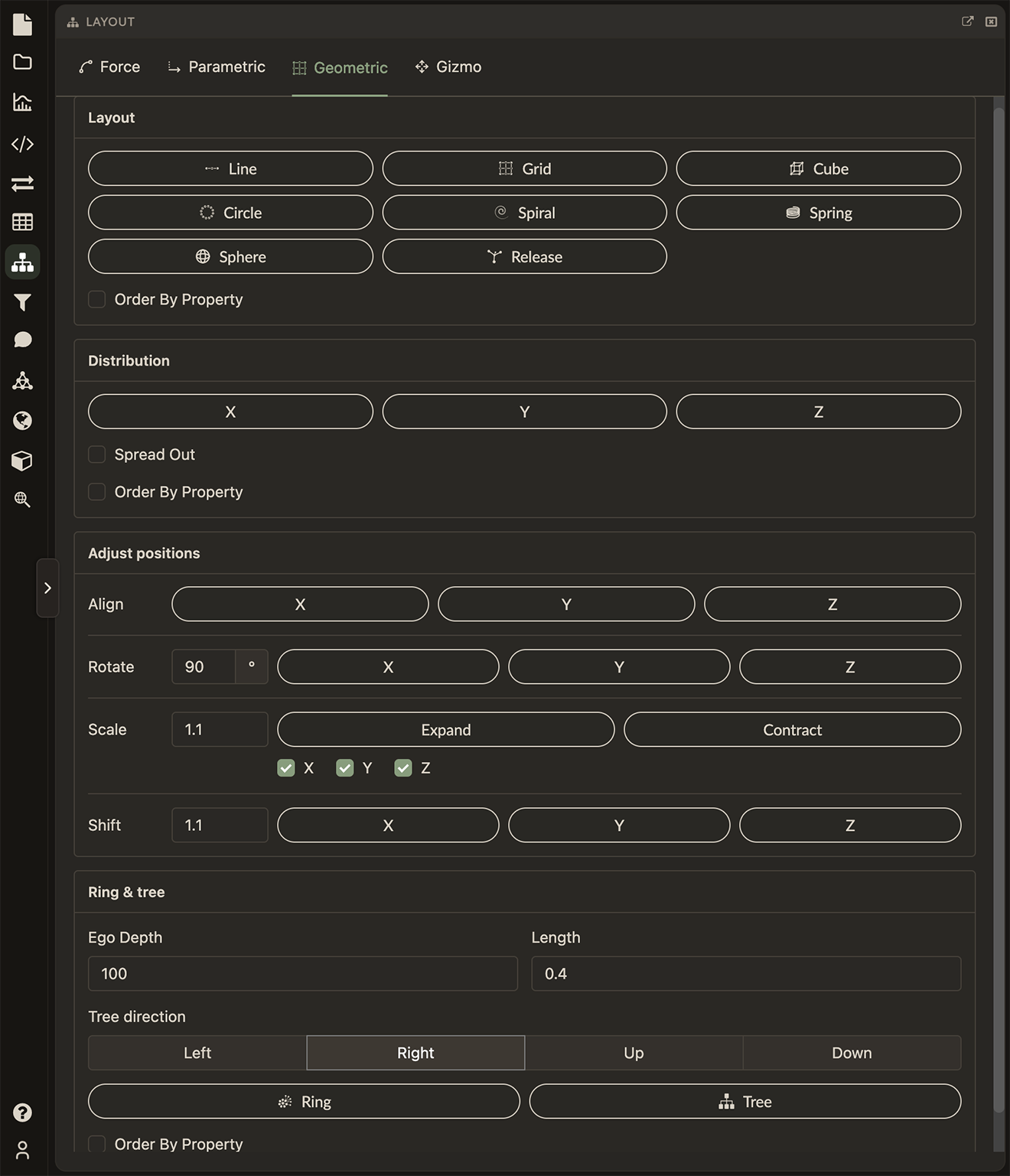Click the network triangle nodes sidebar icon
Viewport: 1010px width, 1176px height.
point(23,380)
